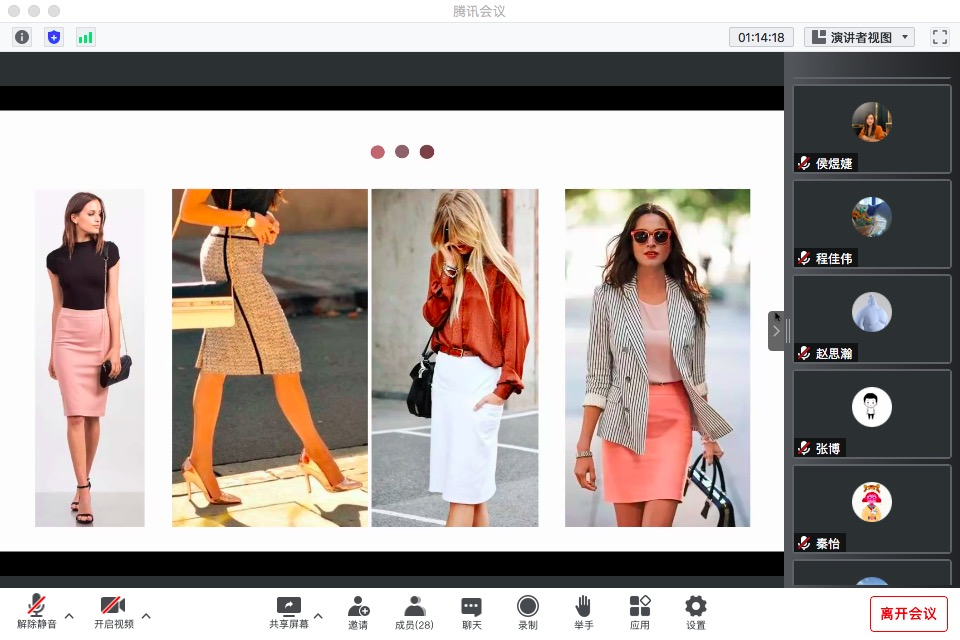
Task: Open the meeting info icon
Action: click(x=22, y=37)
